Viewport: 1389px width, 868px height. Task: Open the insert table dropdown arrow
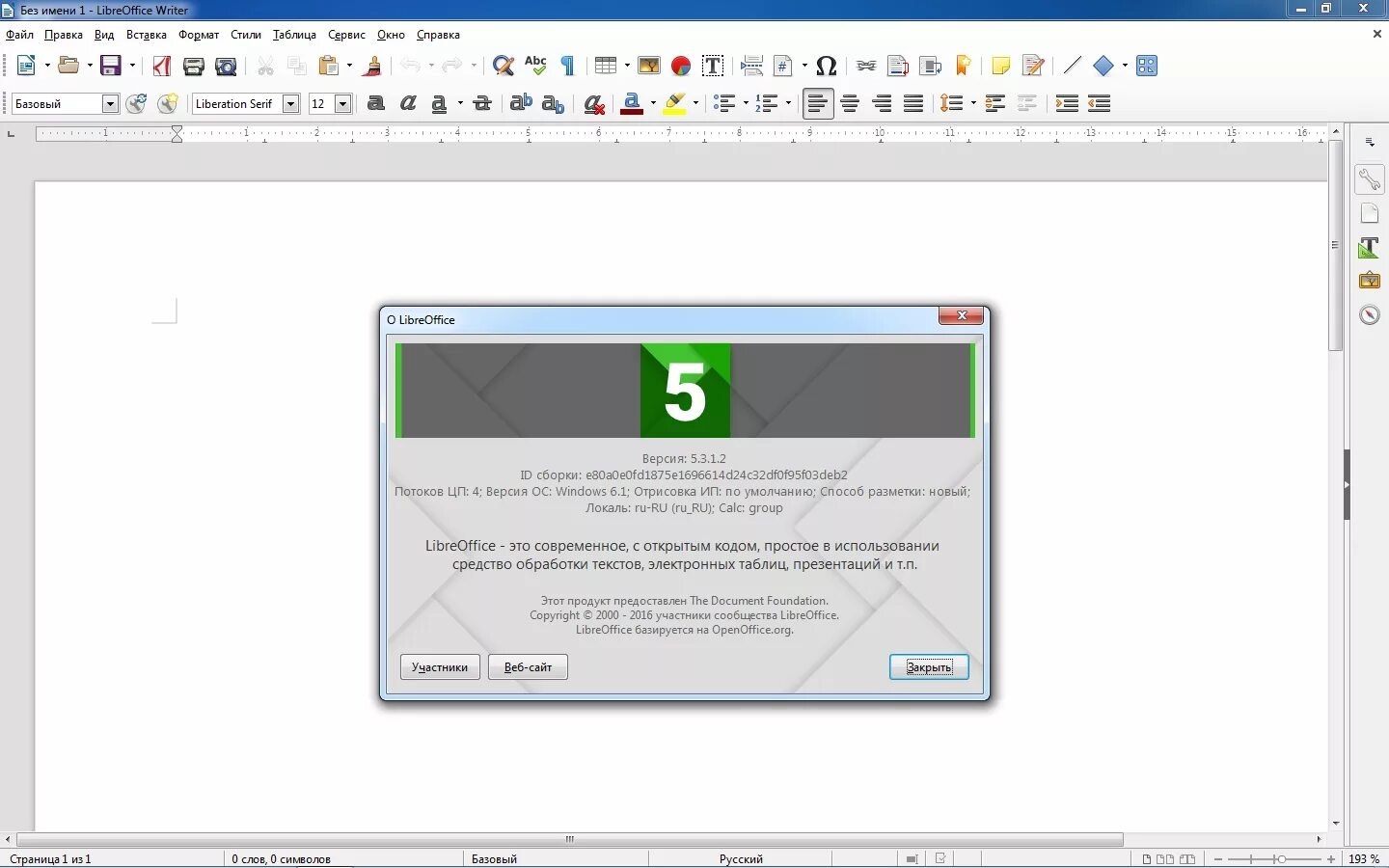coord(627,66)
